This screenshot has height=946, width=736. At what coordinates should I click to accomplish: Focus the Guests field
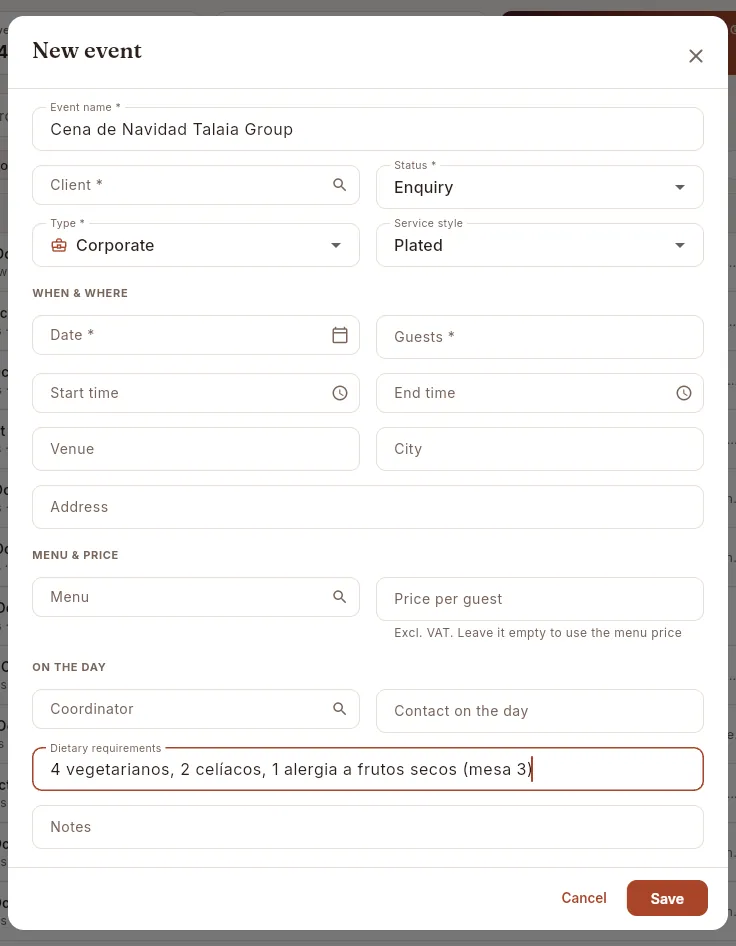pos(539,337)
